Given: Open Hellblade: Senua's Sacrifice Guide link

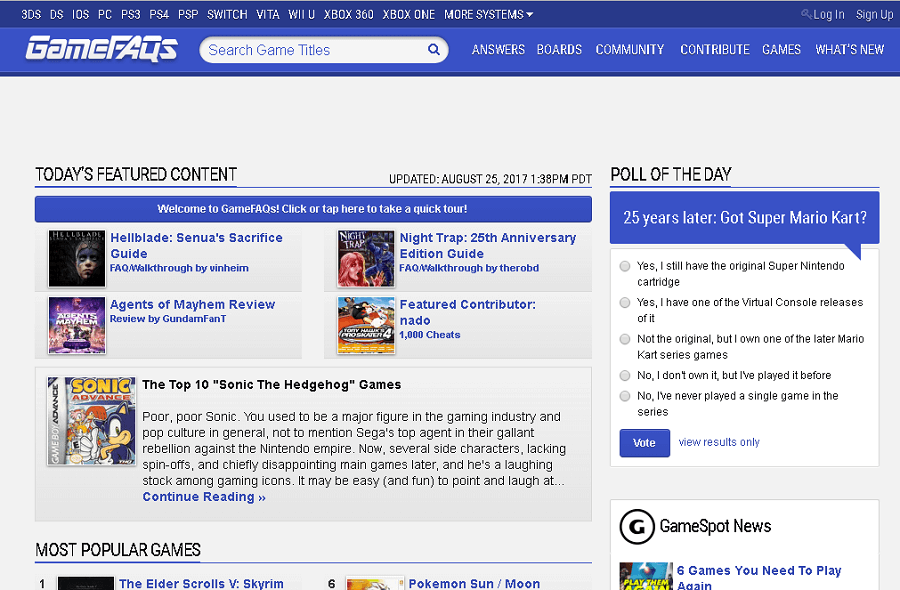Looking at the screenshot, I should tap(196, 246).
